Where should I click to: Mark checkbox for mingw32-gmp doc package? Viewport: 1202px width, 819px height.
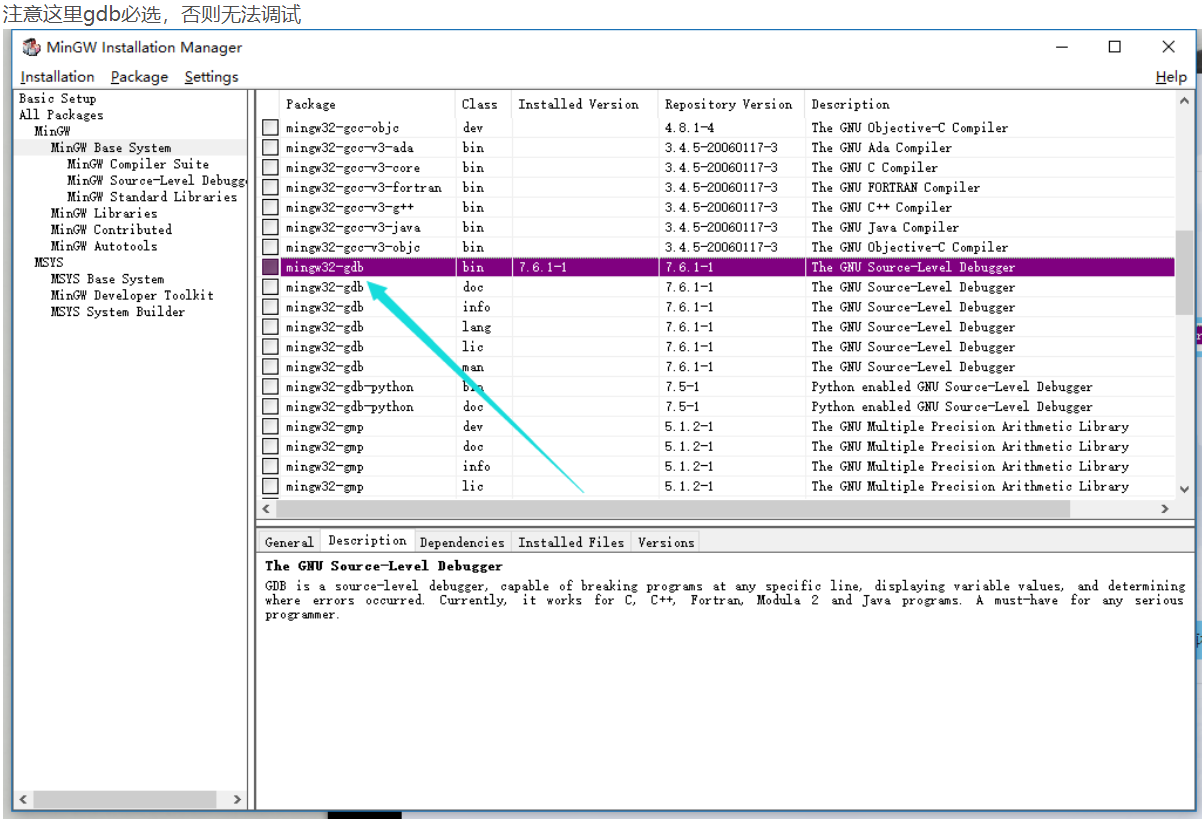[270, 447]
